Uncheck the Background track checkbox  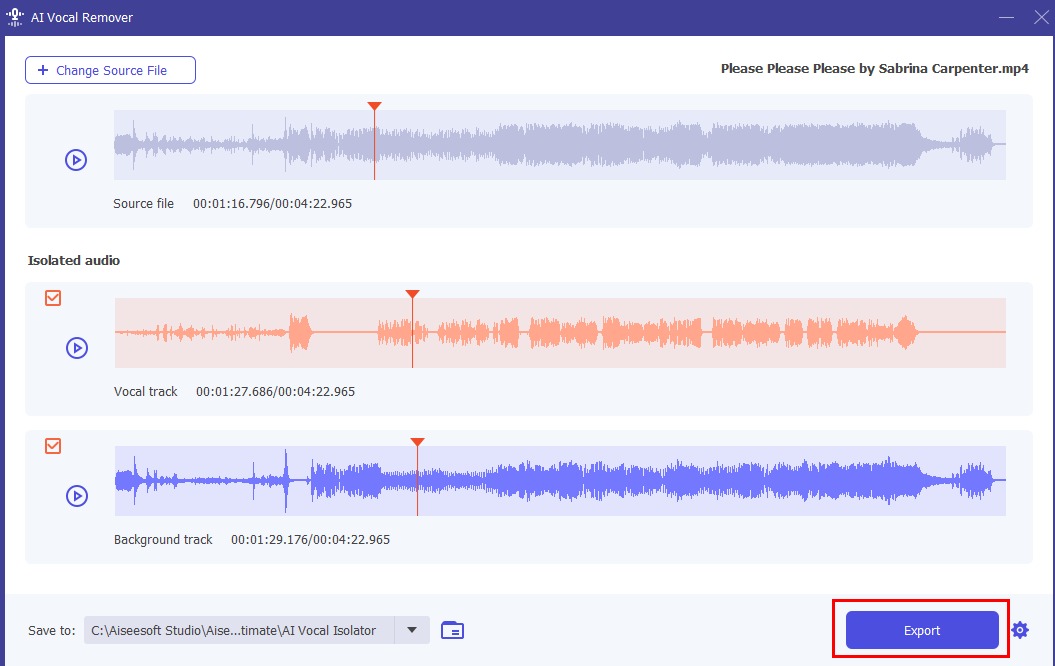tap(53, 446)
